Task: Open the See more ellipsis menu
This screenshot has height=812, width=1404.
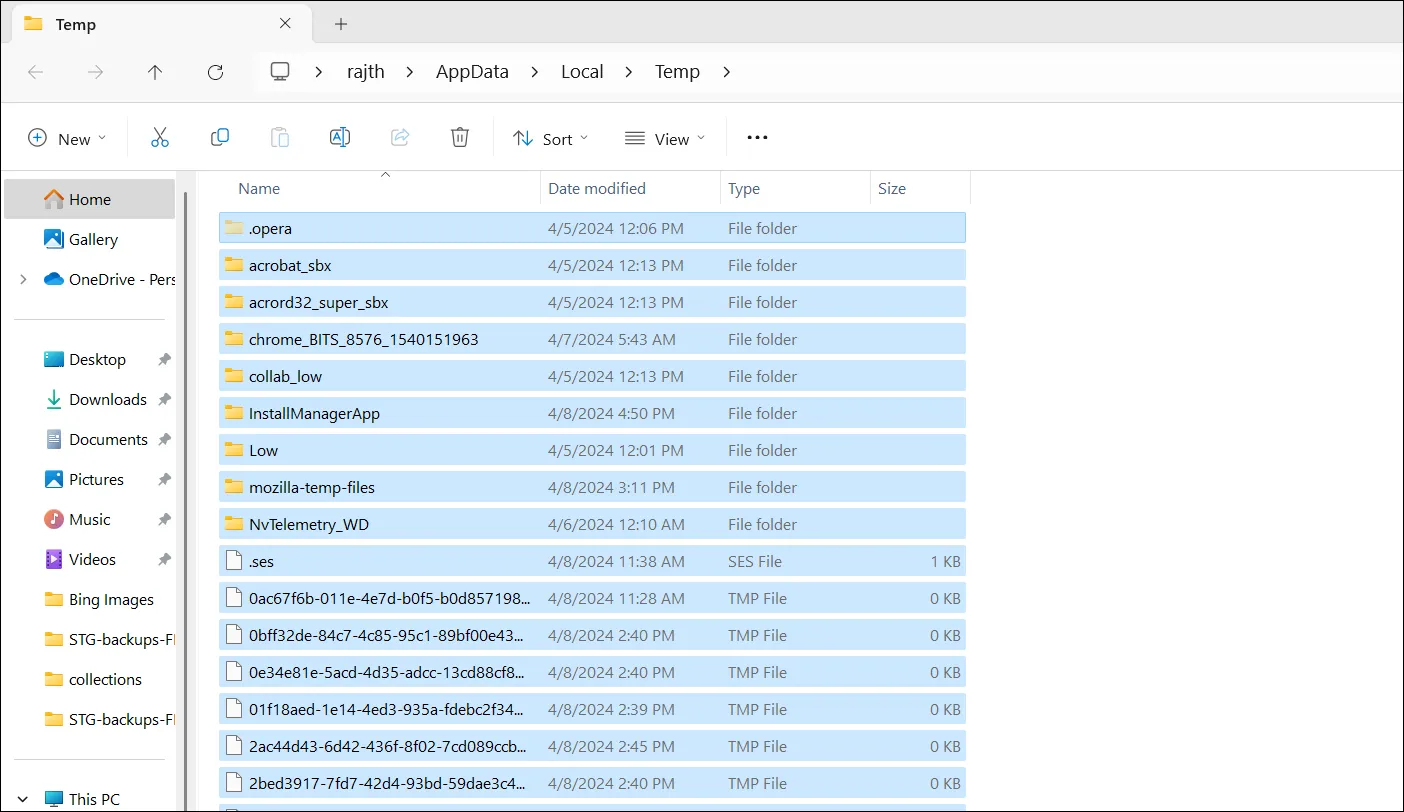Action: (757, 138)
